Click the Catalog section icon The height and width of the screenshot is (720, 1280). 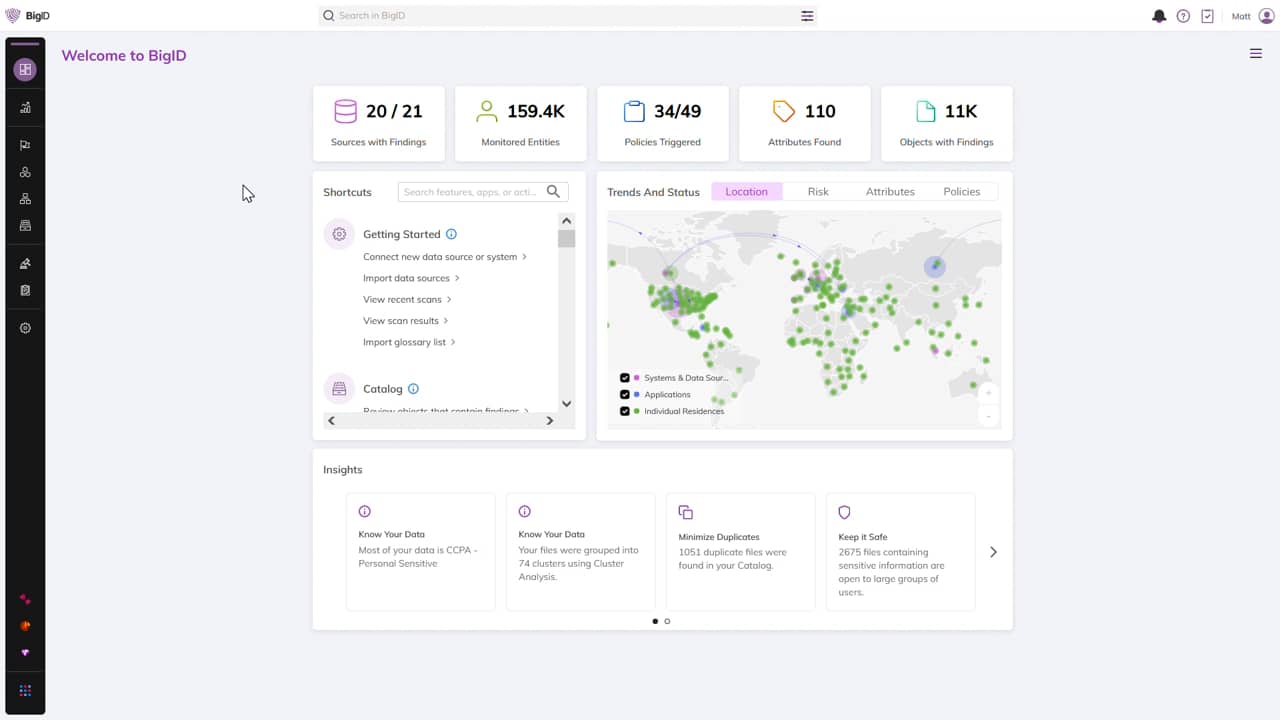pyautogui.click(x=339, y=389)
